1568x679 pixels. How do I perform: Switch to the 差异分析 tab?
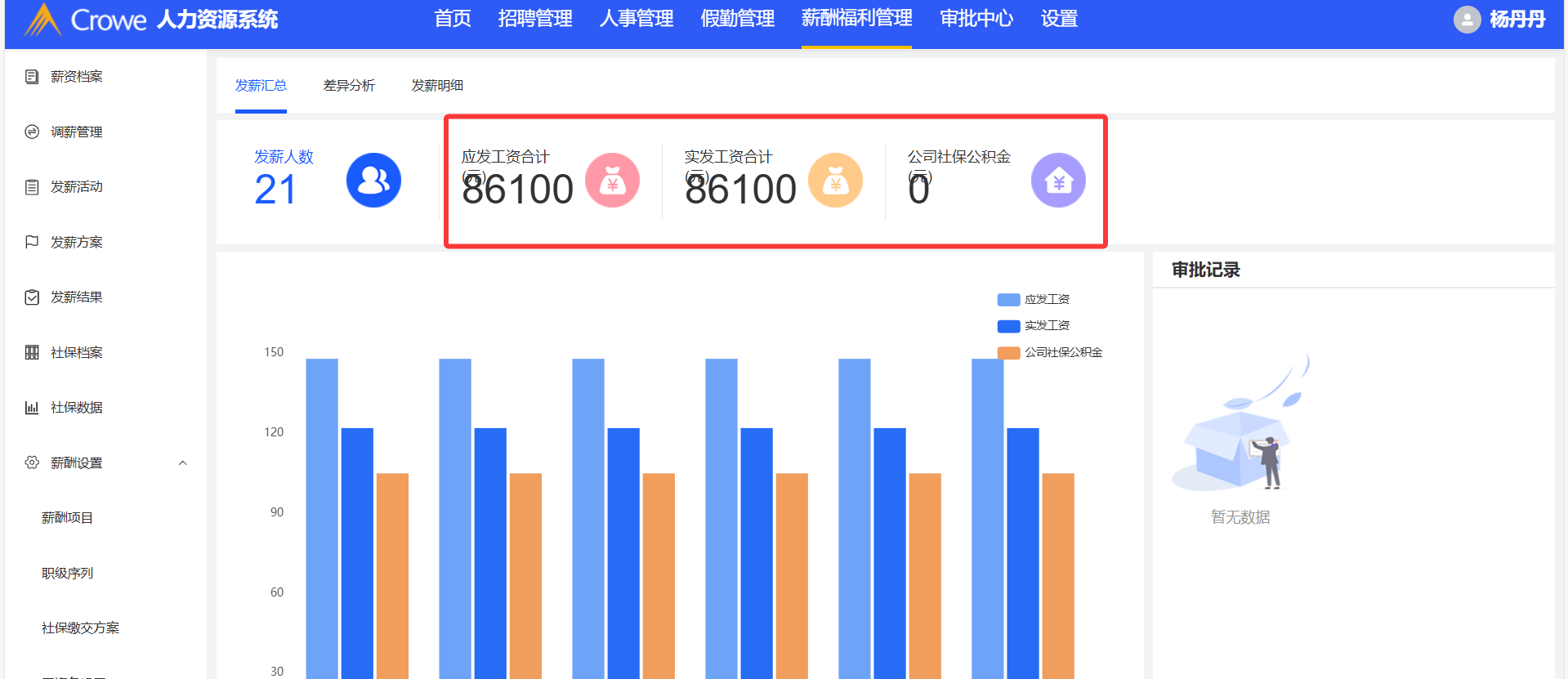pyautogui.click(x=349, y=86)
